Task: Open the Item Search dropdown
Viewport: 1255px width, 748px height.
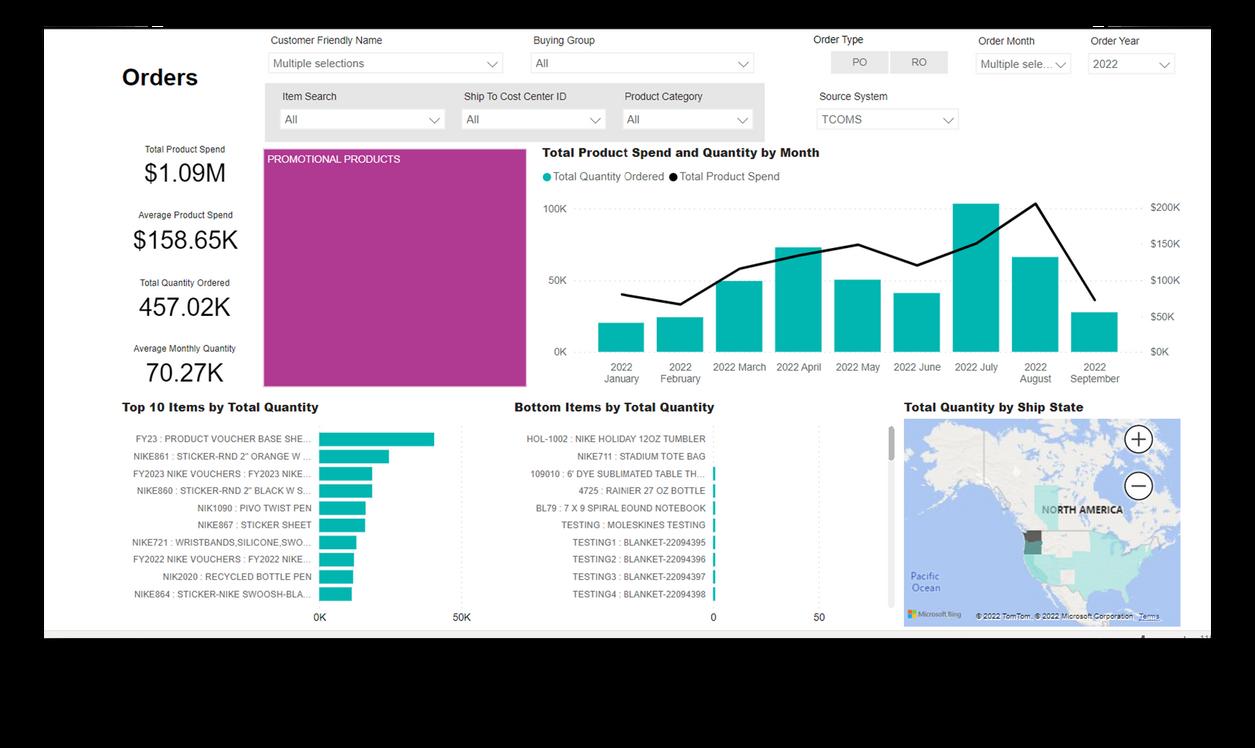Action: point(363,119)
